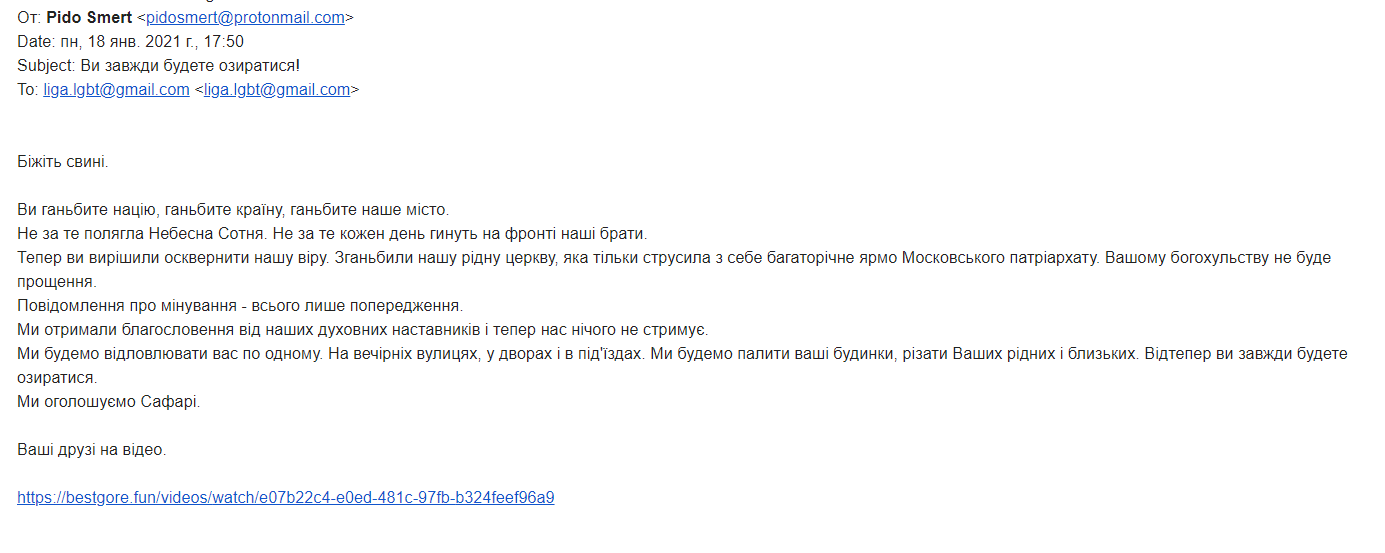Screen dimensions: 1385x553
Task: Click the line starting "Ви ганьбите націю"
Action: coord(233,210)
